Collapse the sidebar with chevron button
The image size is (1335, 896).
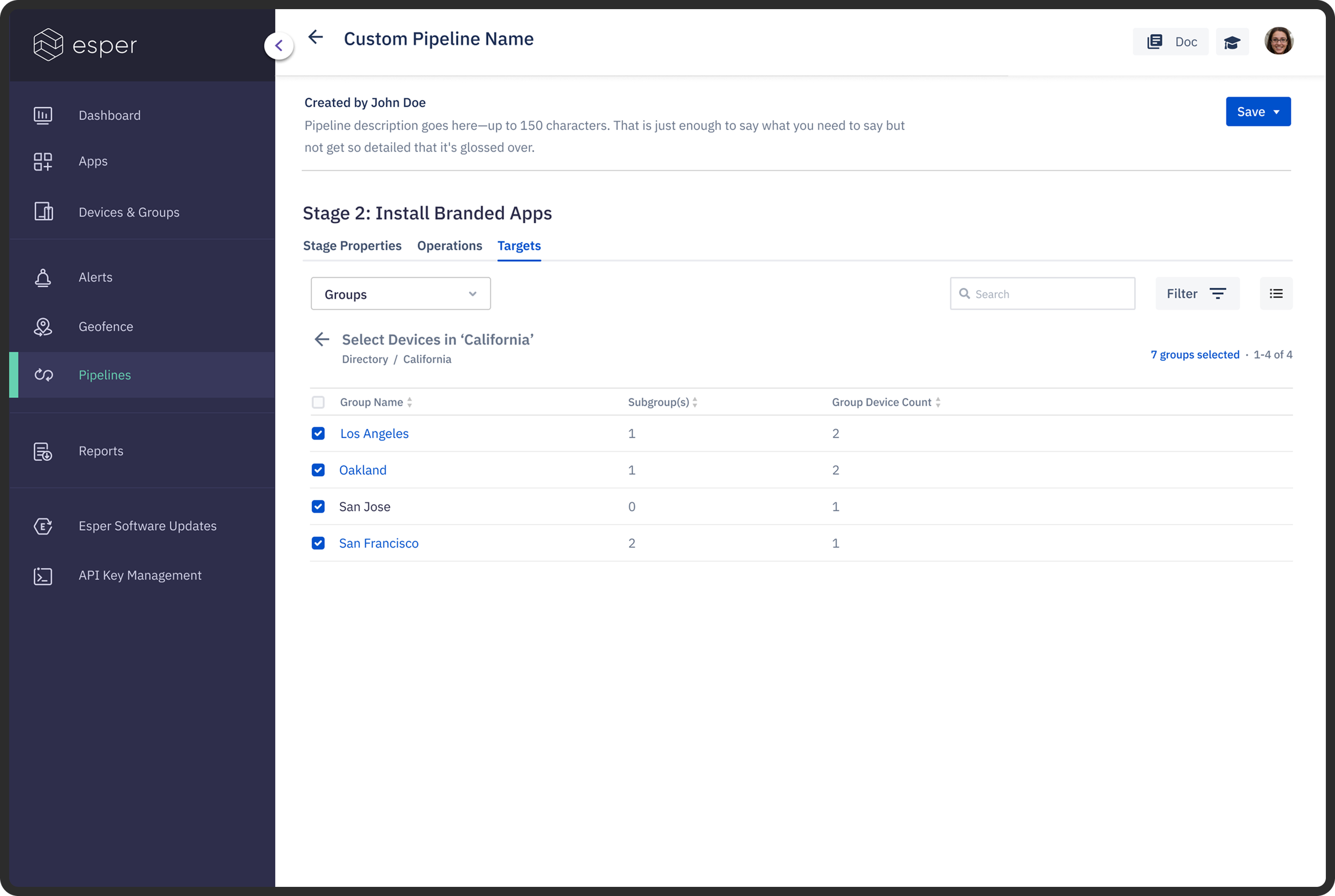click(x=279, y=46)
